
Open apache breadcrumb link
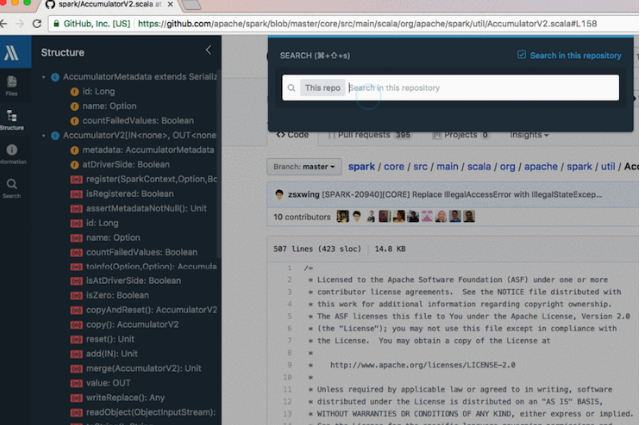[541, 167]
